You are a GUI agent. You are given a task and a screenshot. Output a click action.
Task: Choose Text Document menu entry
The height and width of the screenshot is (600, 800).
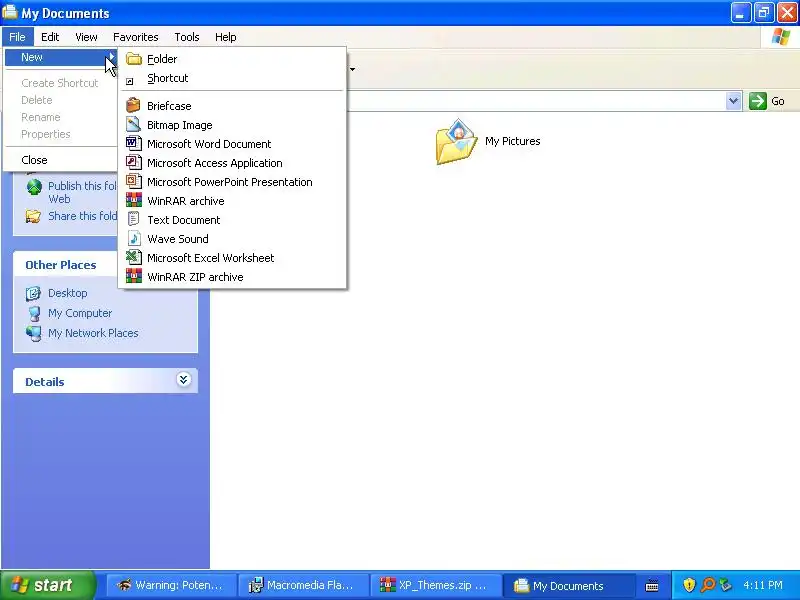[233, 220]
